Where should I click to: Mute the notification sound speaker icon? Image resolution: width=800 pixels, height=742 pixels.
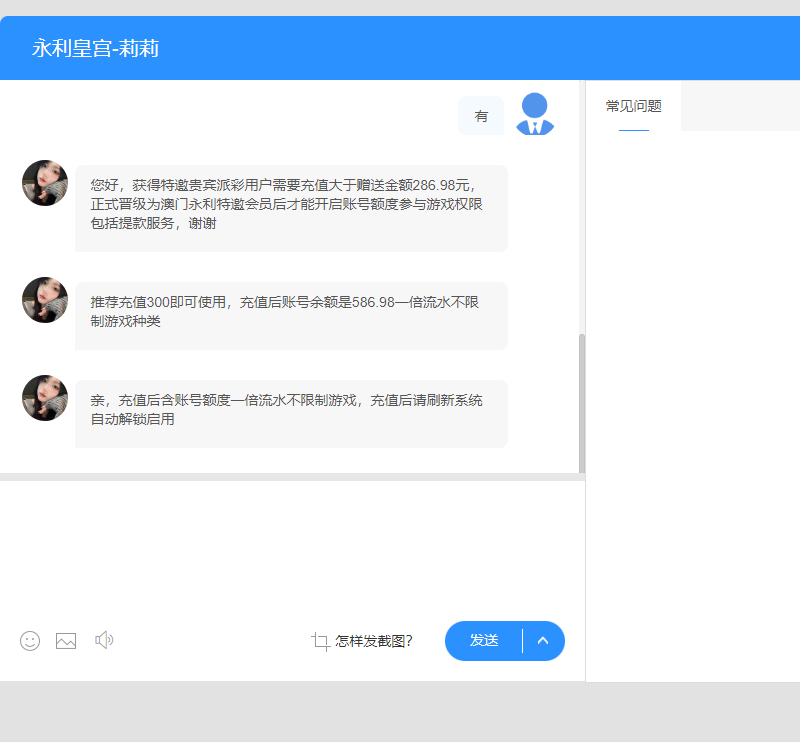click(104, 640)
